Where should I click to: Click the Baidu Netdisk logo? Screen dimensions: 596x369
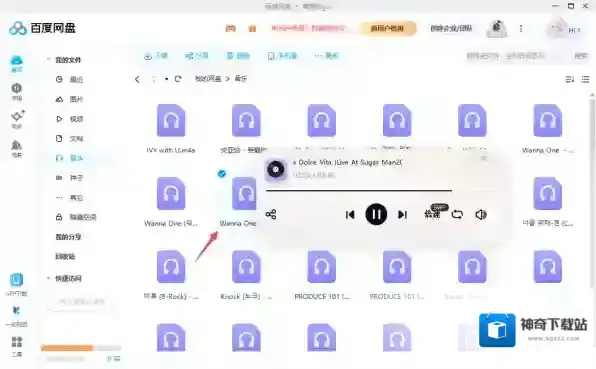(x=42, y=28)
